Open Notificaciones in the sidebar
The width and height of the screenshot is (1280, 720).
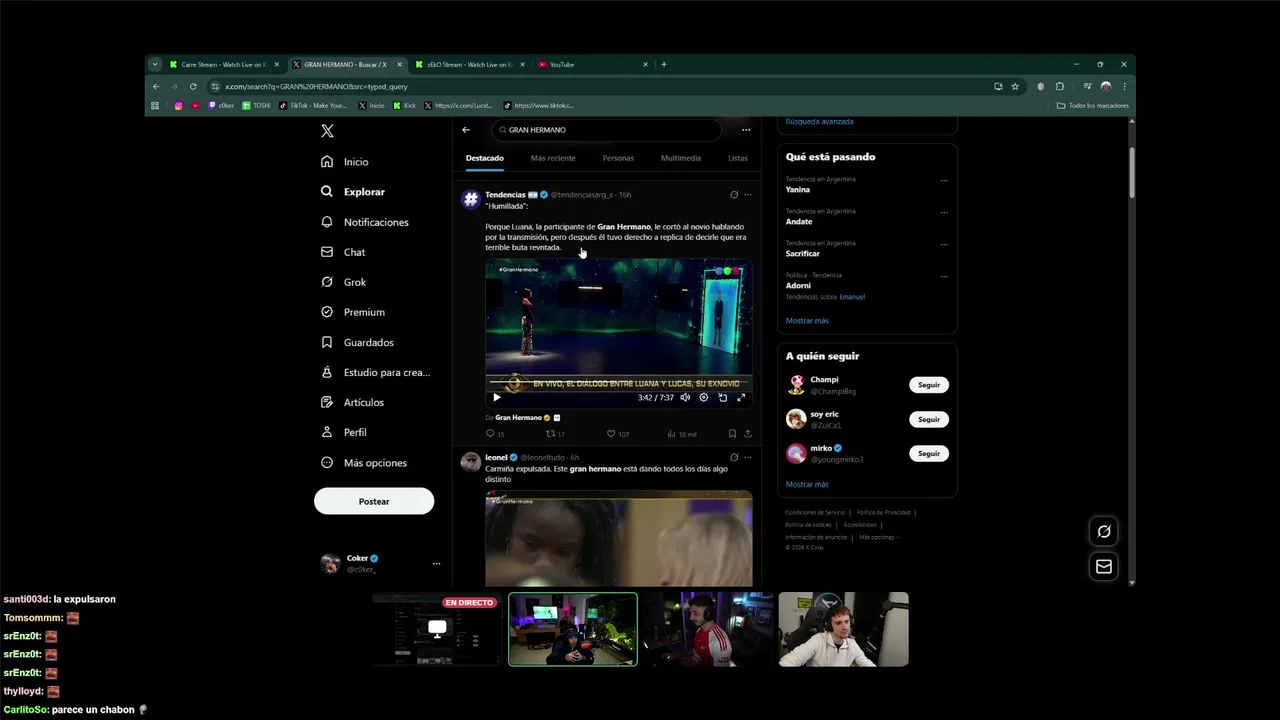pos(365,222)
